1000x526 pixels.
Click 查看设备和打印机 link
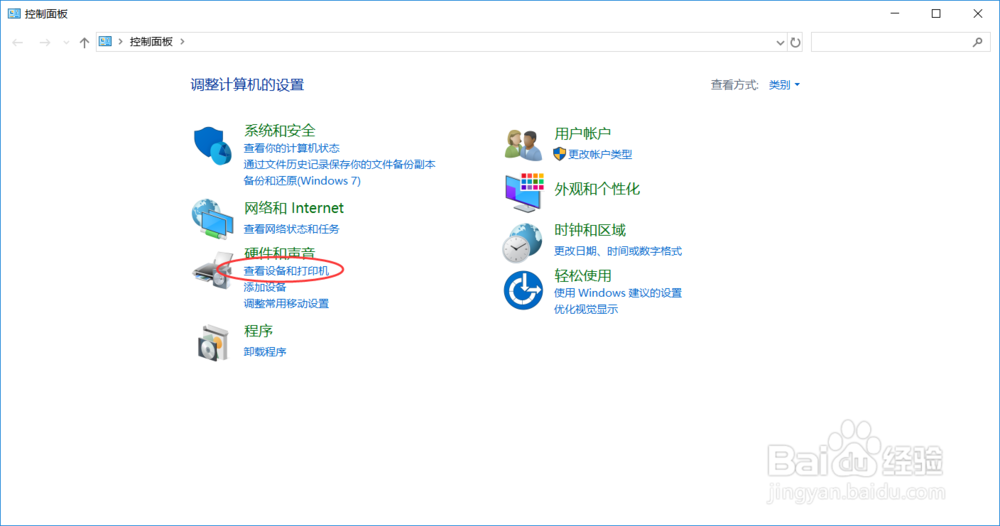click(286, 271)
